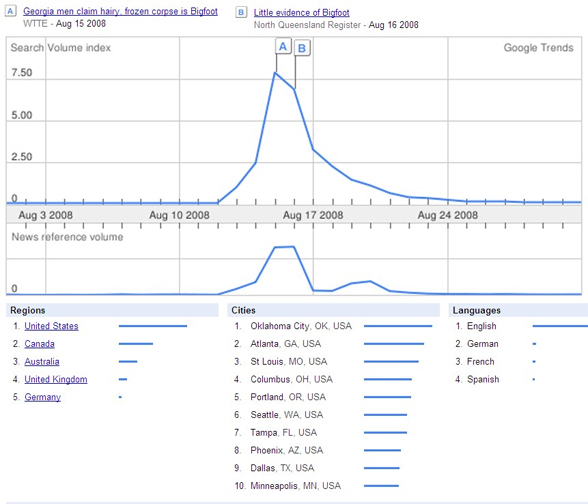
Task: Click the A icon beside the Georgia headline
Action: coord(10,11)
